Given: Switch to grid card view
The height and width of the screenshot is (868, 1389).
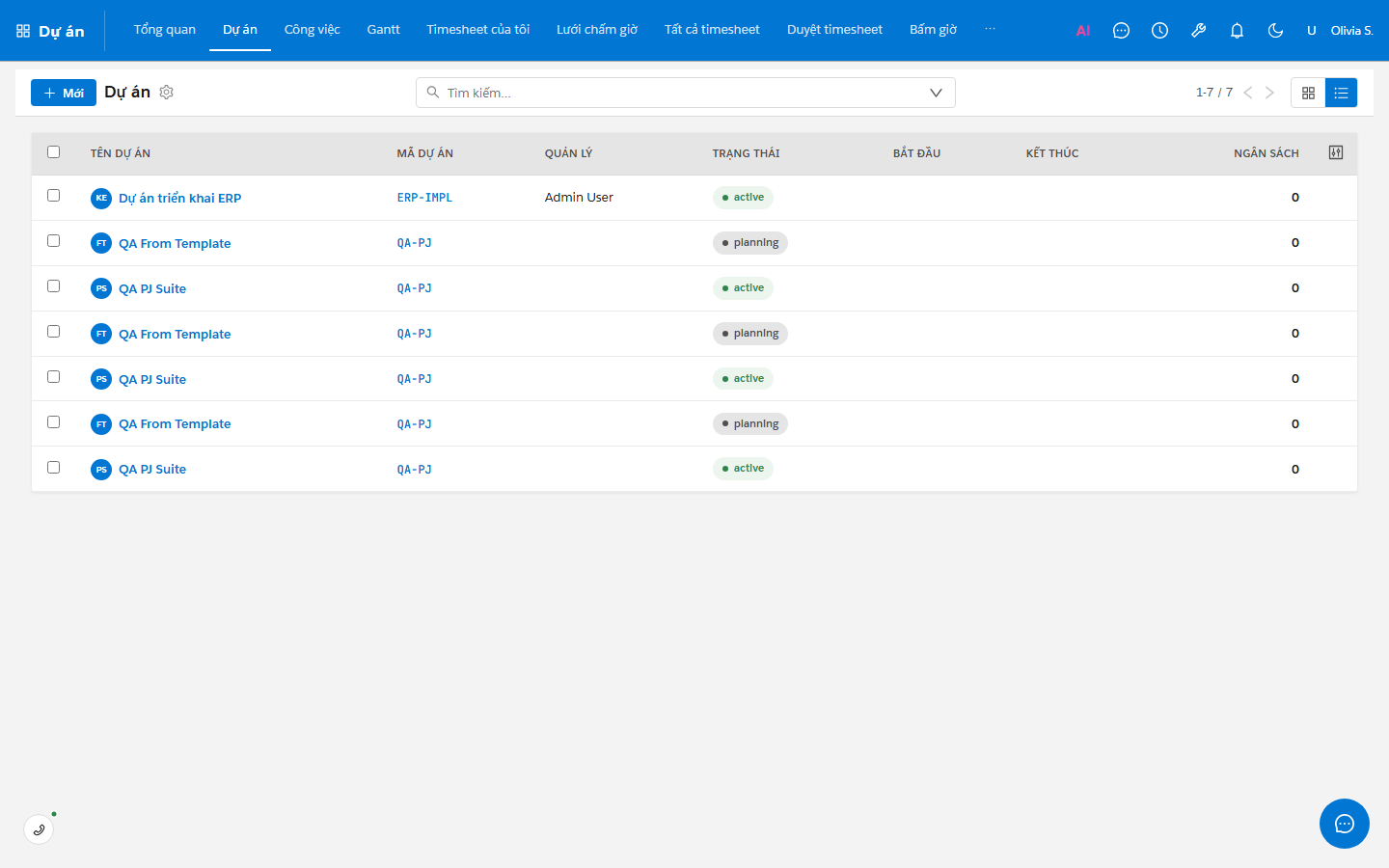Looking at the screenshot, I should [1308, 93].
